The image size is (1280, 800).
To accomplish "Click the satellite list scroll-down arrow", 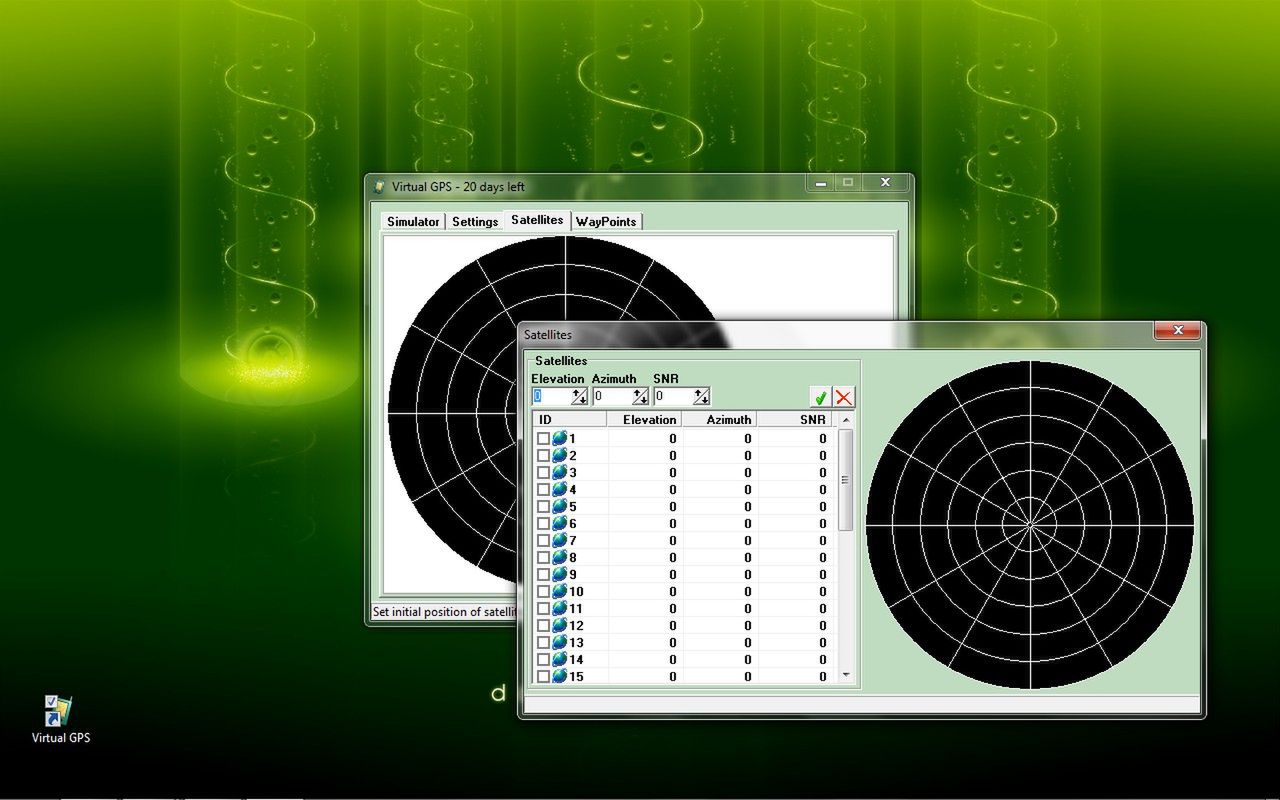I will (x=845, y=675).
